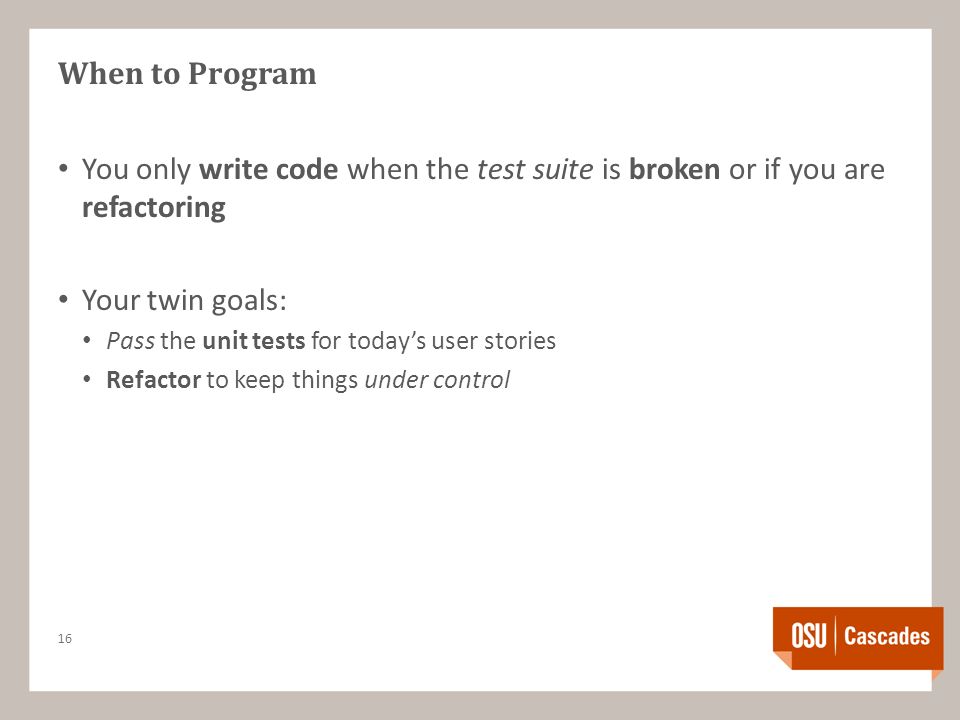The width and height of the screenshot is (960, 720).
Task: Click the italic text test suite
Action: (x=534, y=170)
